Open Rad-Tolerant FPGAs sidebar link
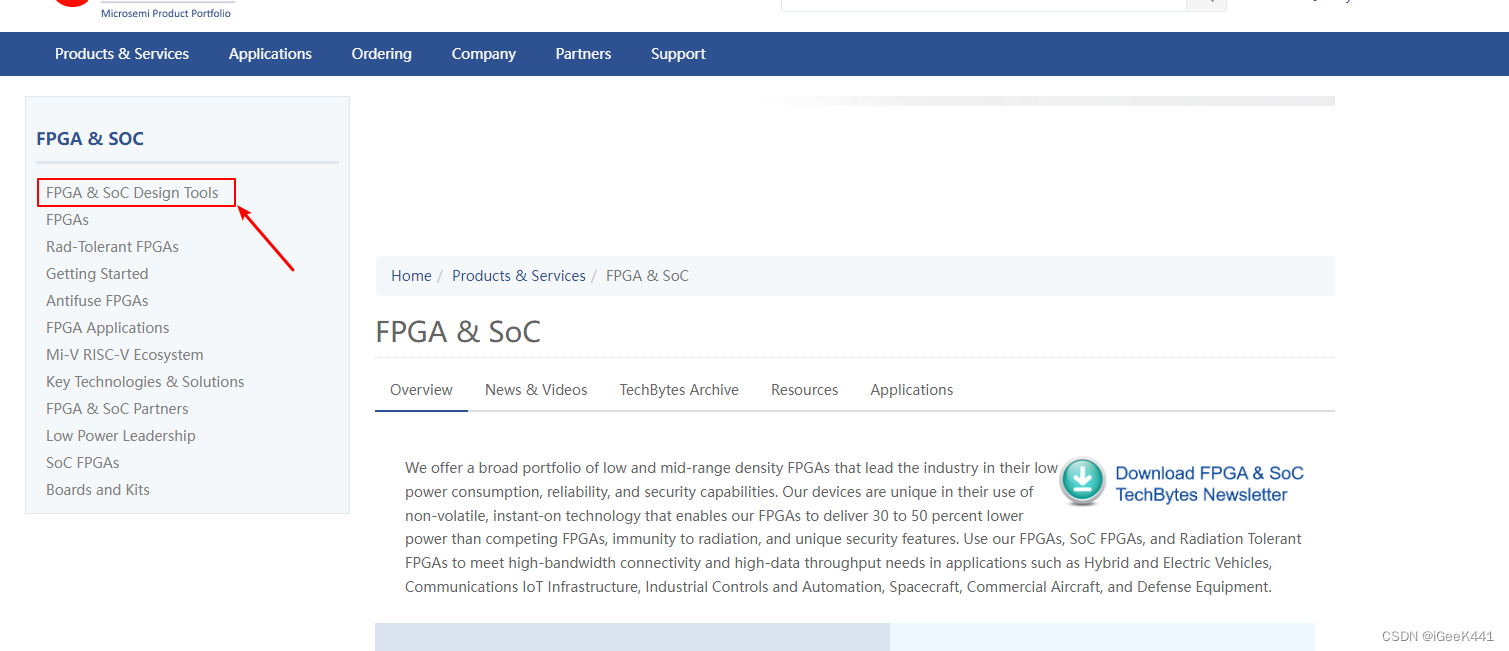The width and height of the screenshot is (1509, 651). (112, 247)
